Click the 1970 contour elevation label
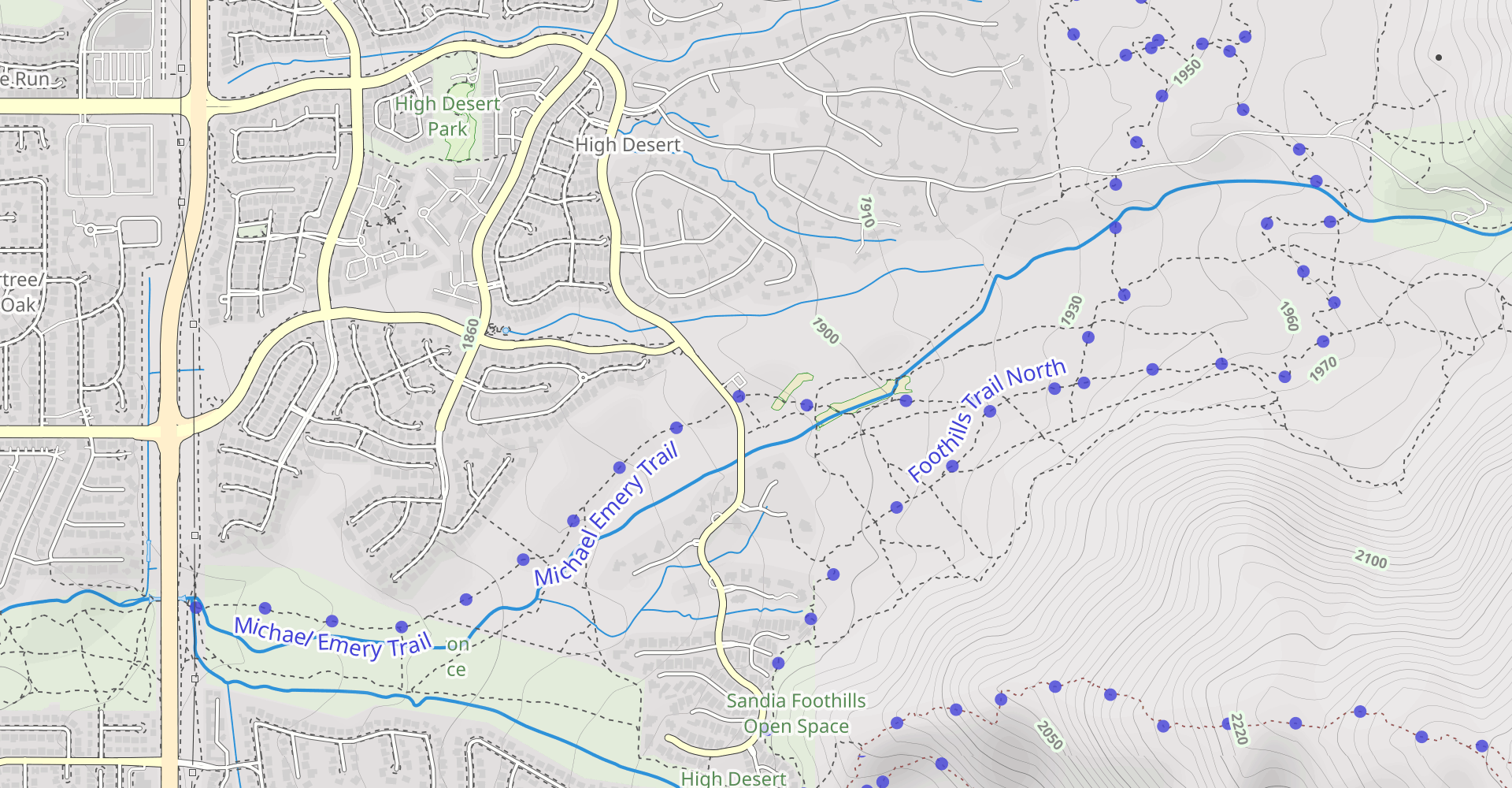 (1324, 369)
